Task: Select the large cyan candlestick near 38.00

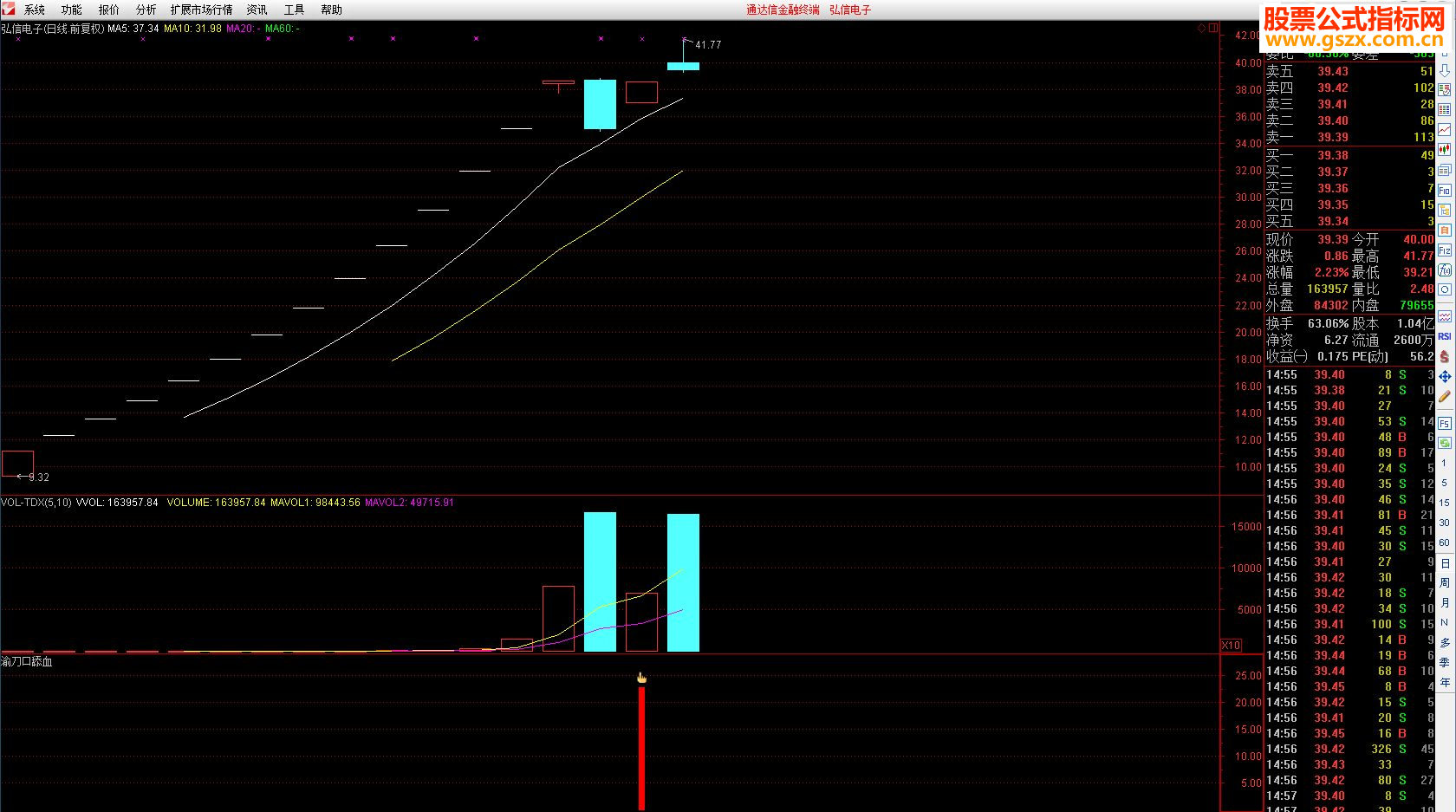Action: [x=600, y=104]
